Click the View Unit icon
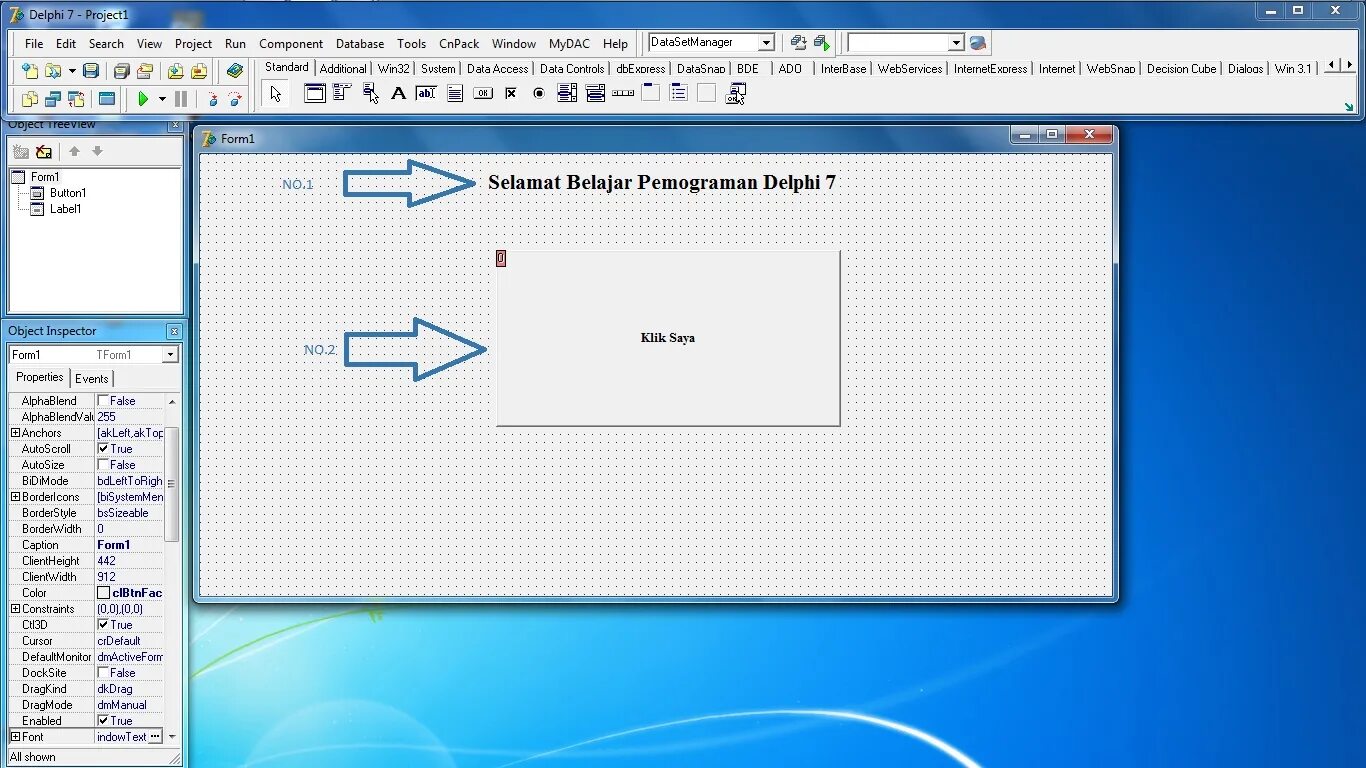 [x=30, y=99]
